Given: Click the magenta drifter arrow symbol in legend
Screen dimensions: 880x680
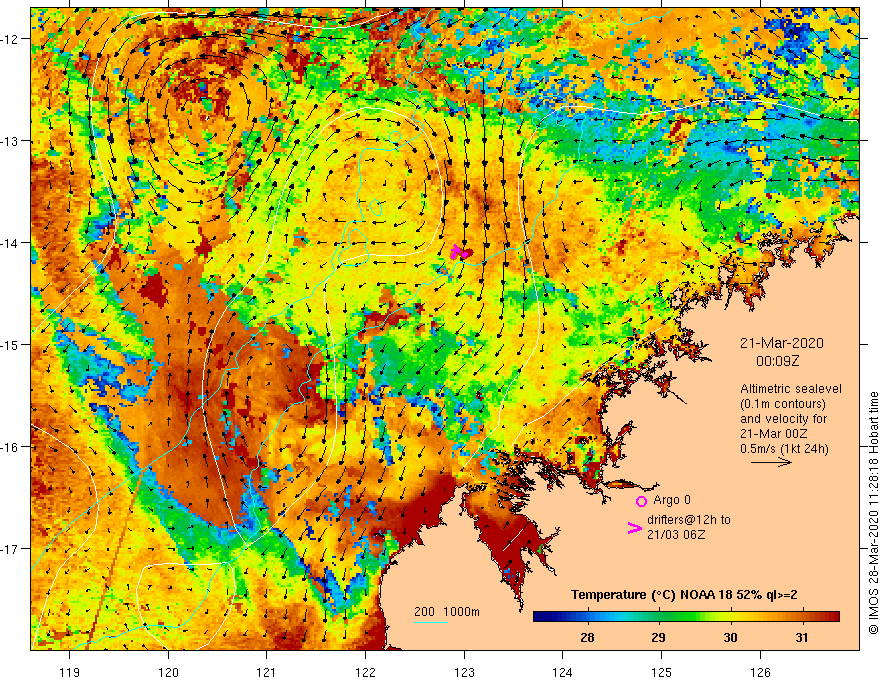Looking at the screenshot, I should 634,527.
